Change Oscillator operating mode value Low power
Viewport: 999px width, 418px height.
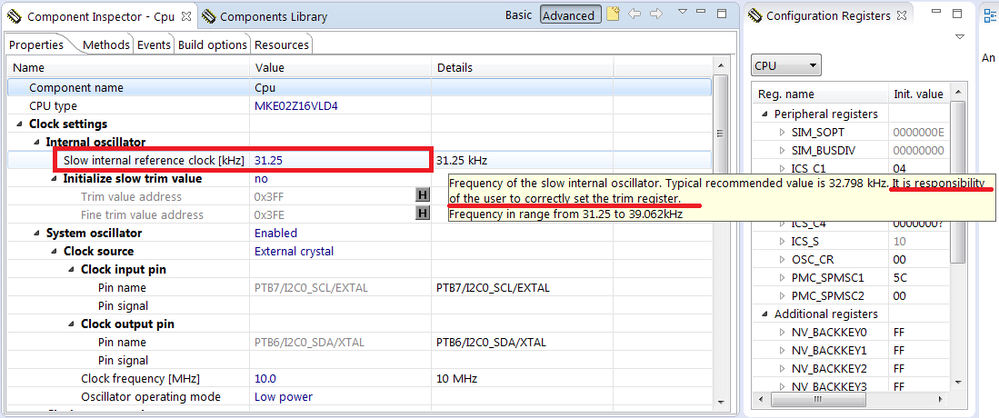341,397
